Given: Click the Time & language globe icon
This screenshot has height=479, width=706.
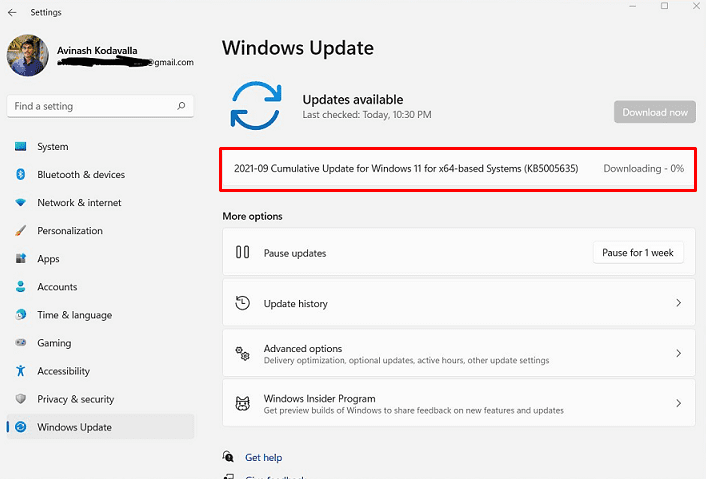Looking at the screenshot, I should [20, 315].
